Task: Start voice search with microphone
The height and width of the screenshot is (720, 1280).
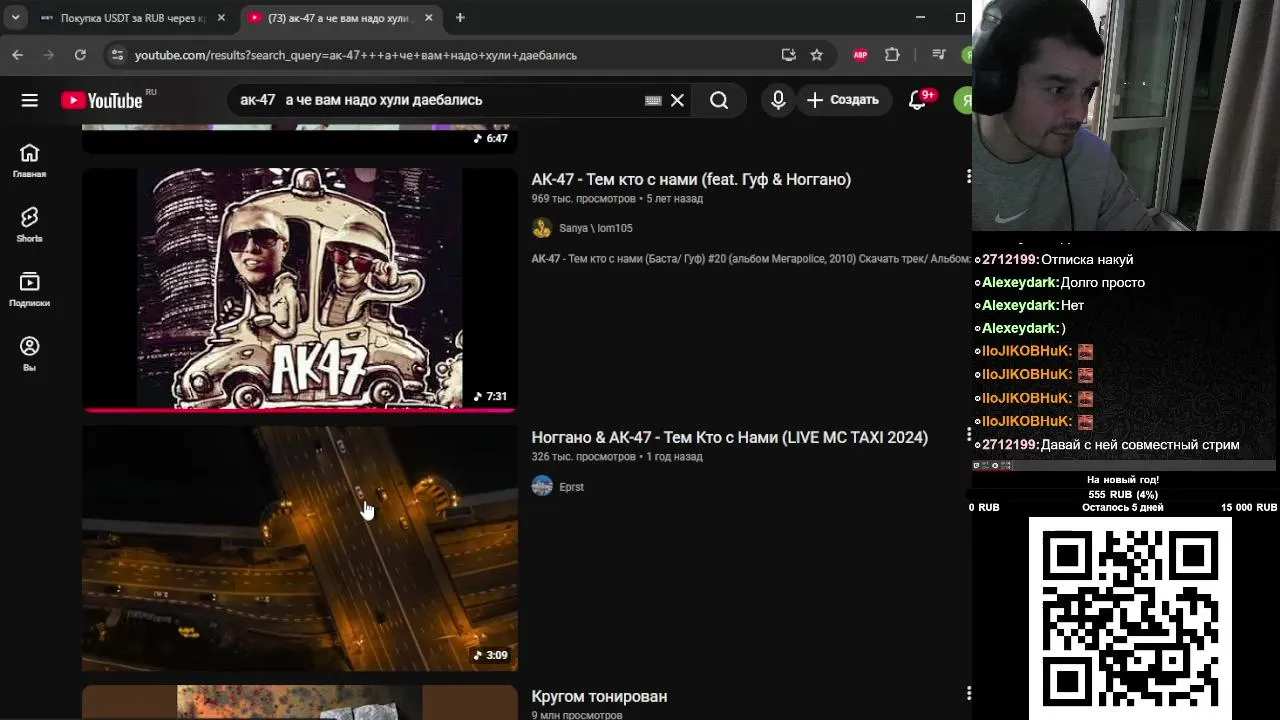Action: click(778, 100)
